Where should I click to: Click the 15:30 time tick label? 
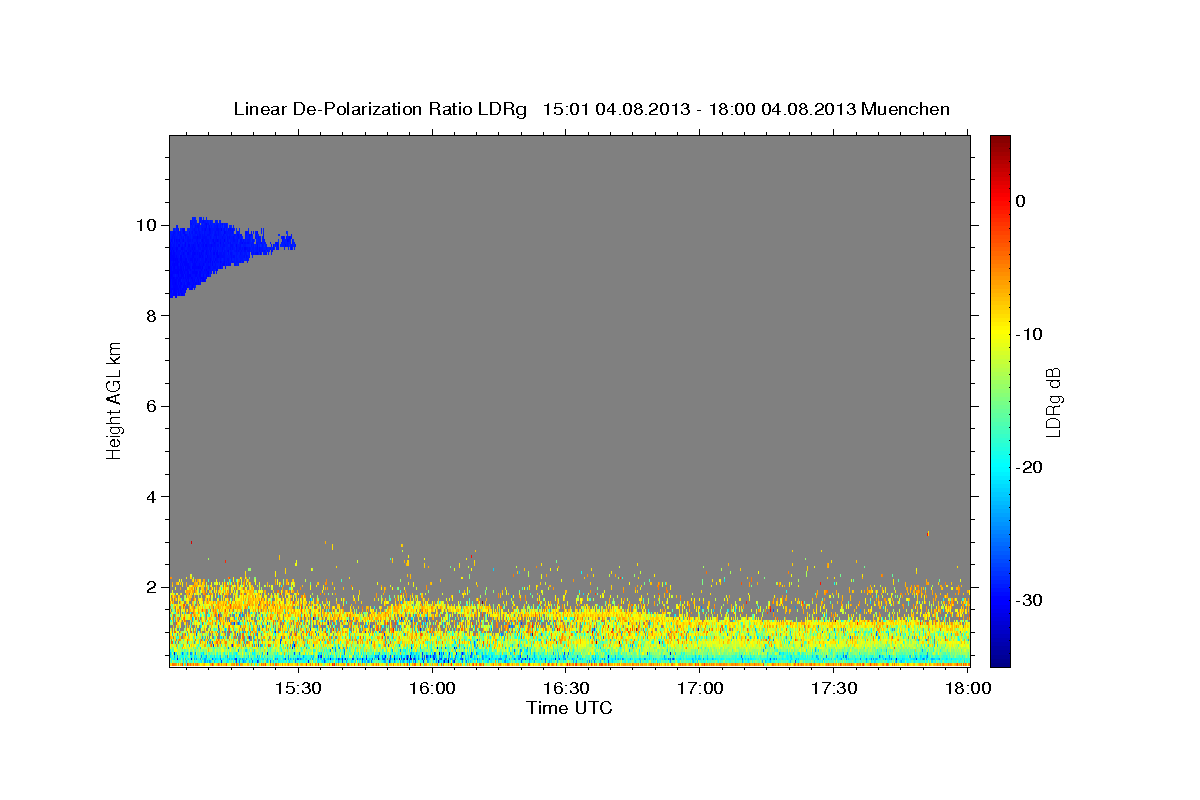click(297, 689)
